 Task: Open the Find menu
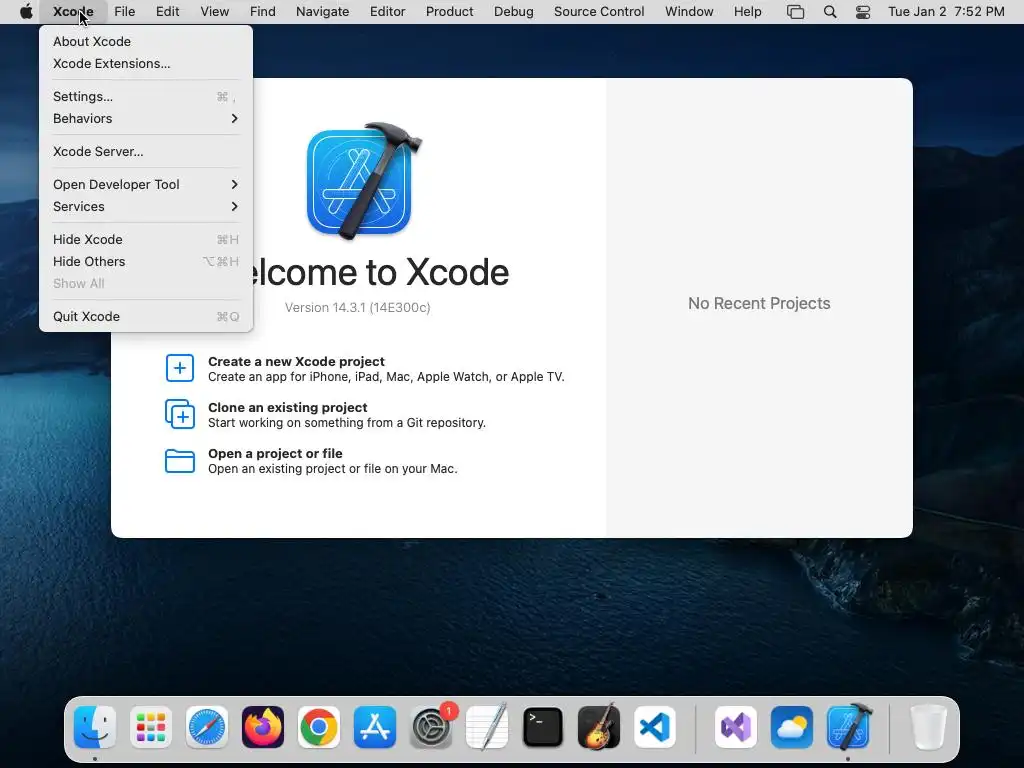click(x=263, y=11)
